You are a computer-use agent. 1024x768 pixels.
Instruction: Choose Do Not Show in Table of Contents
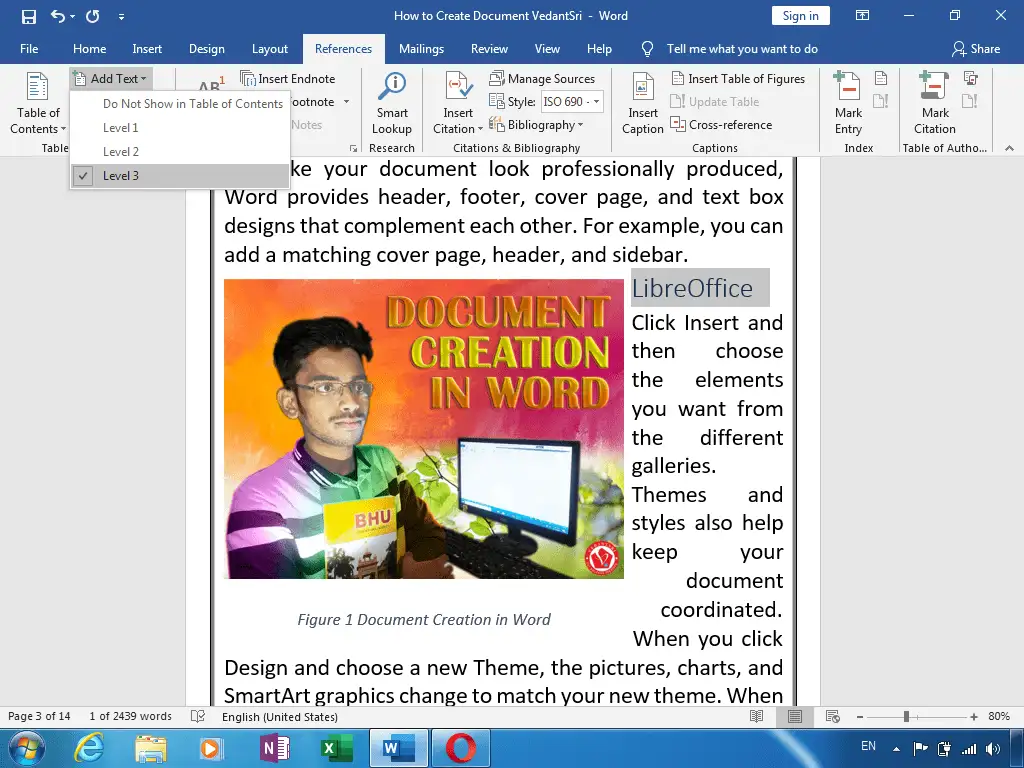(x=193, y=103)
